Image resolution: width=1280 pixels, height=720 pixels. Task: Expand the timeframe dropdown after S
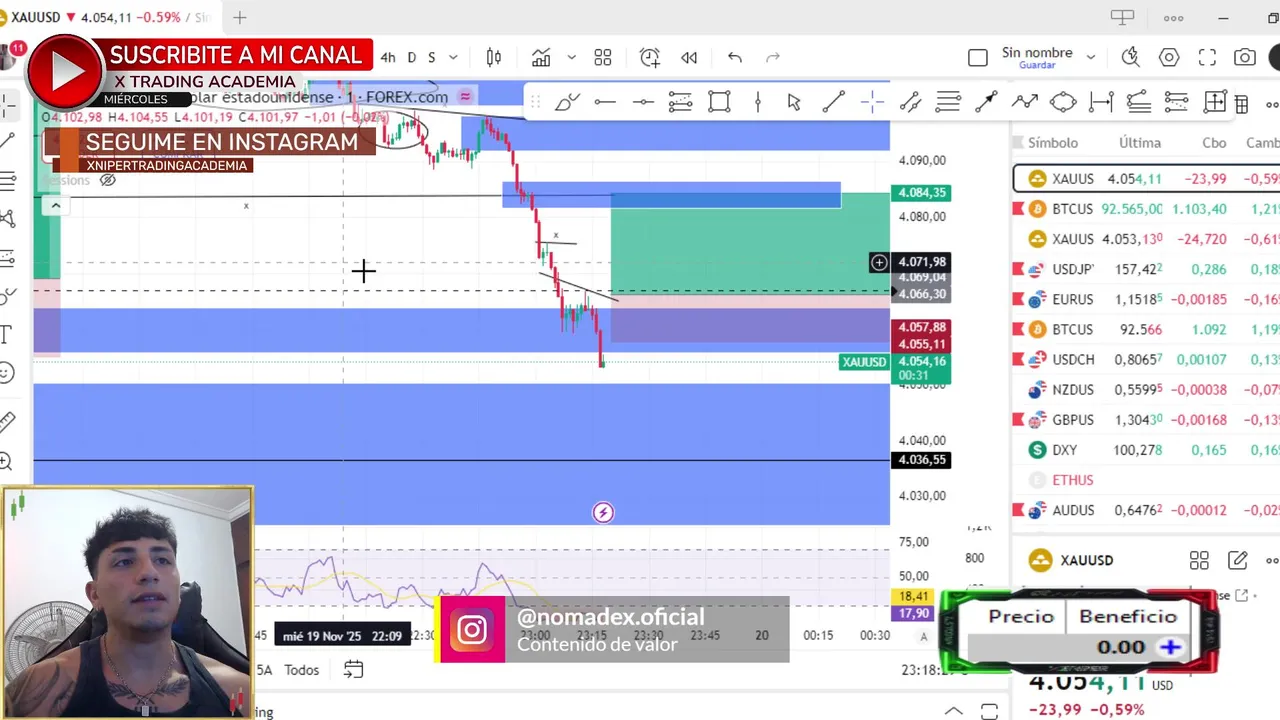[453, 58]
